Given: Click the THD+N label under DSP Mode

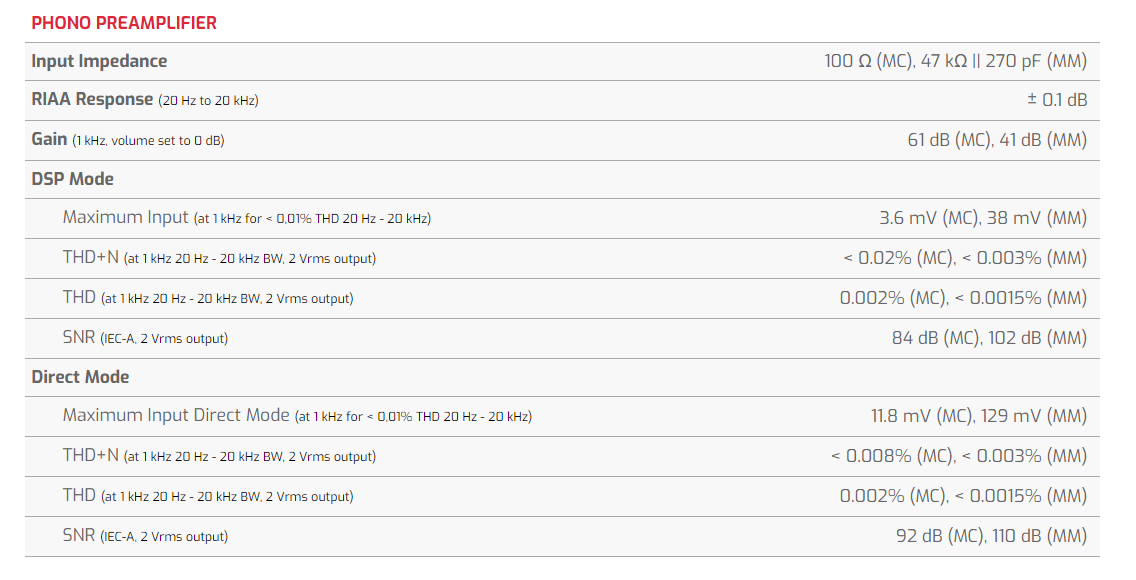Looking at the screenshot, I should click(90, 257).
